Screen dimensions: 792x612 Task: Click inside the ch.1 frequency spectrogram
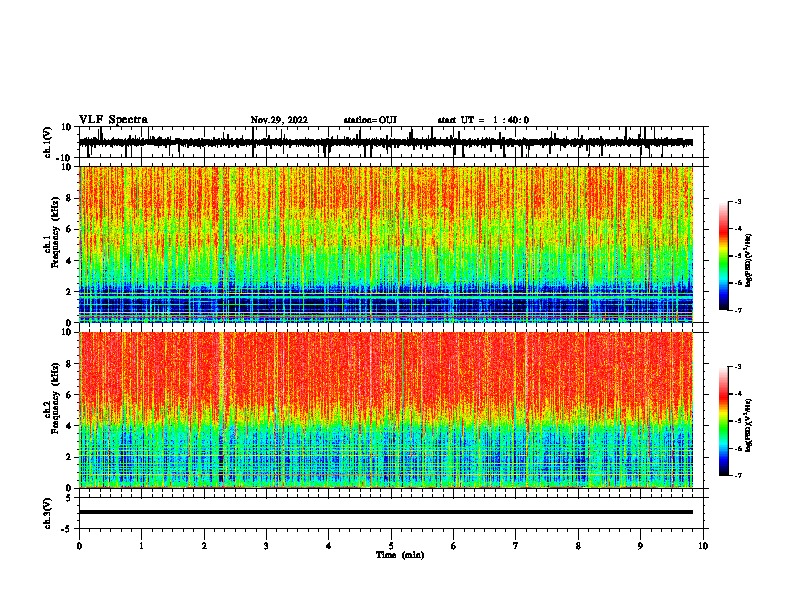[x=386, y=244]
